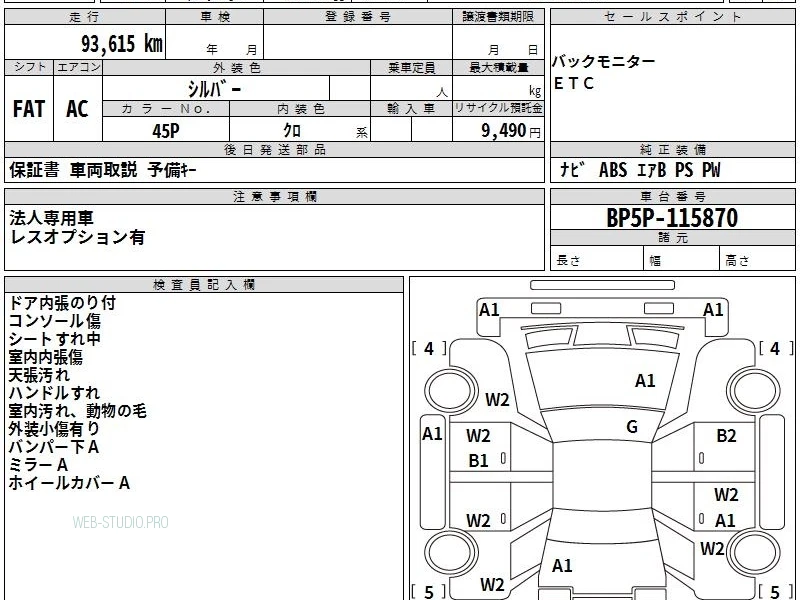Select recycle deposit 9,490円

coord(511,131)
